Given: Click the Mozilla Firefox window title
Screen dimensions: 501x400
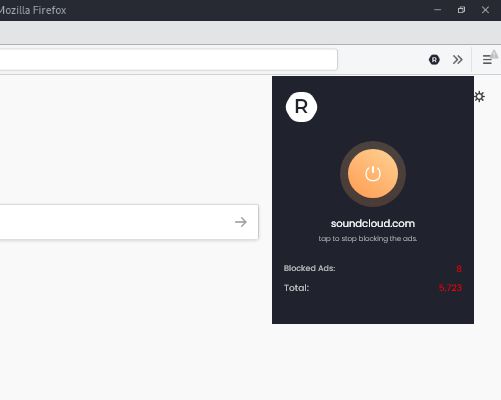Looking at the screenshot, I should pyautogui.click(x=33, y=10).
